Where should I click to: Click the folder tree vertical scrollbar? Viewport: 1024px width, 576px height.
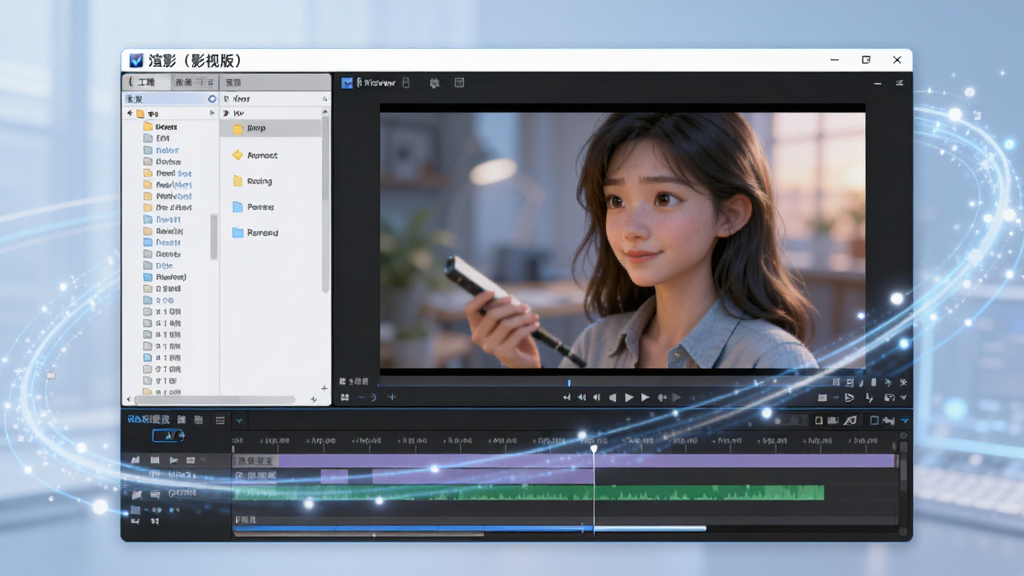click(214, 236)
